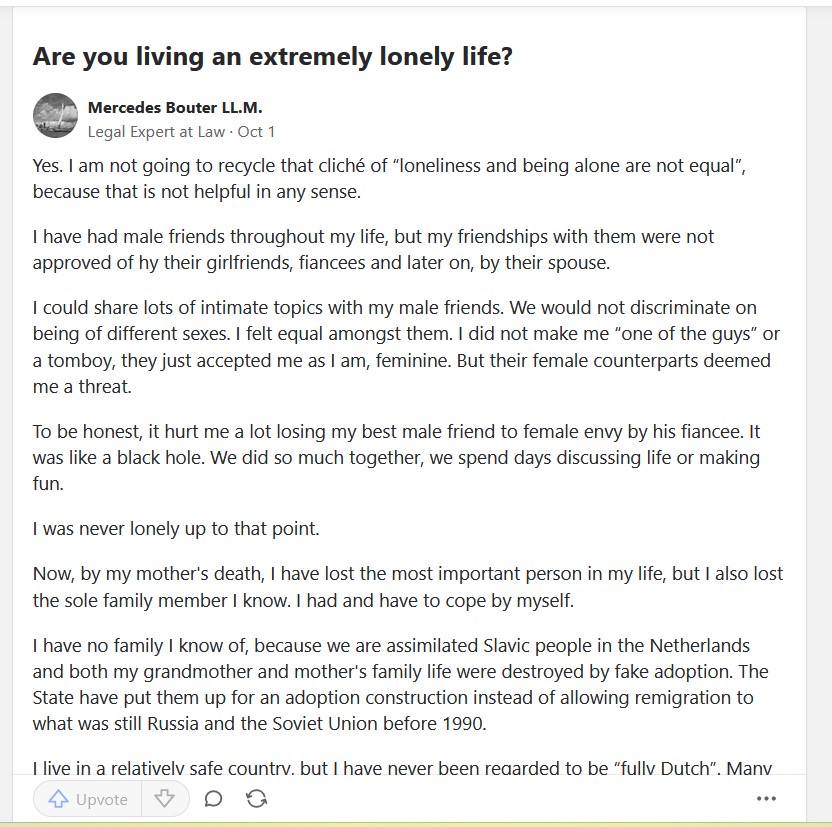Click the paragraph about assimilated Slavic people
Viewport: 832px width, 827px height.
(x=401, y=684)
